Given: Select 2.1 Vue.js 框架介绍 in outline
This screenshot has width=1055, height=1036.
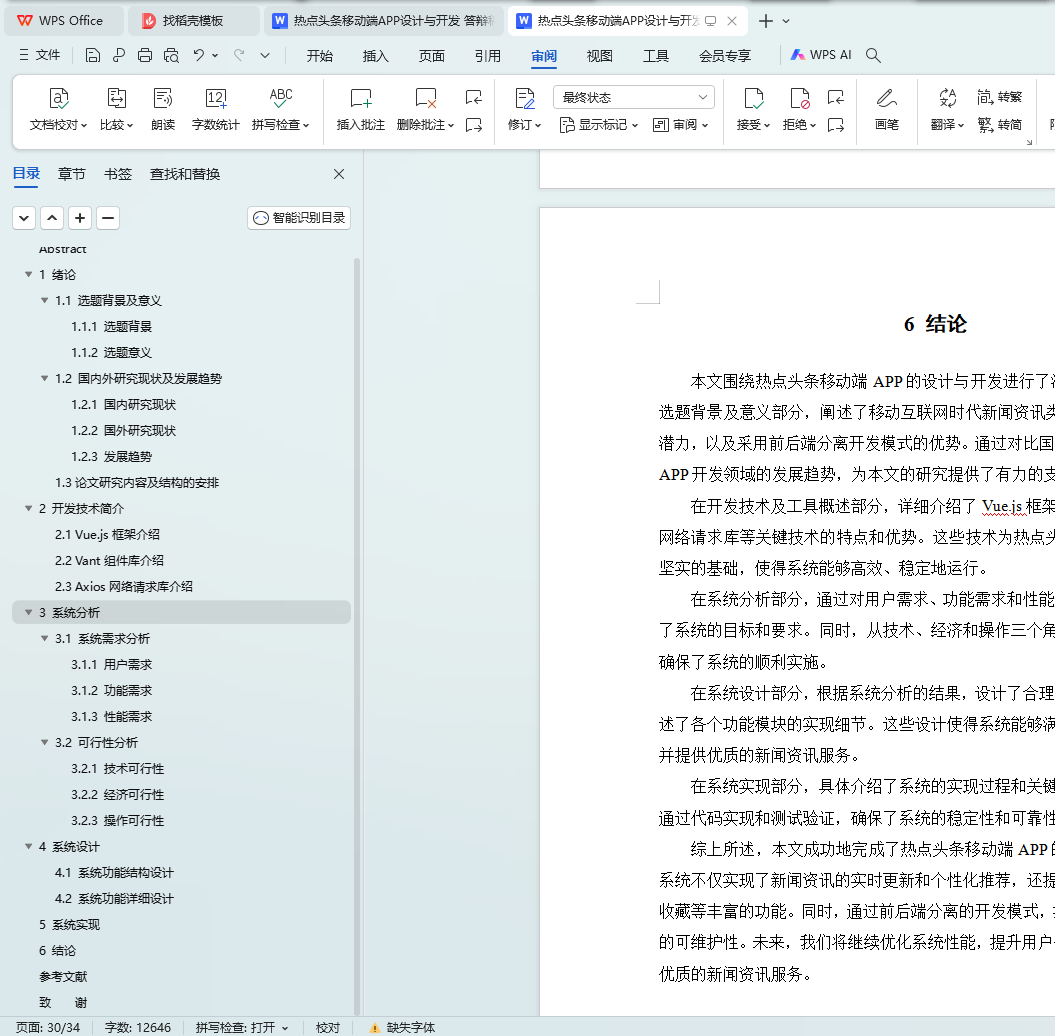Looking at the screenshot, I should pos(107,535).
